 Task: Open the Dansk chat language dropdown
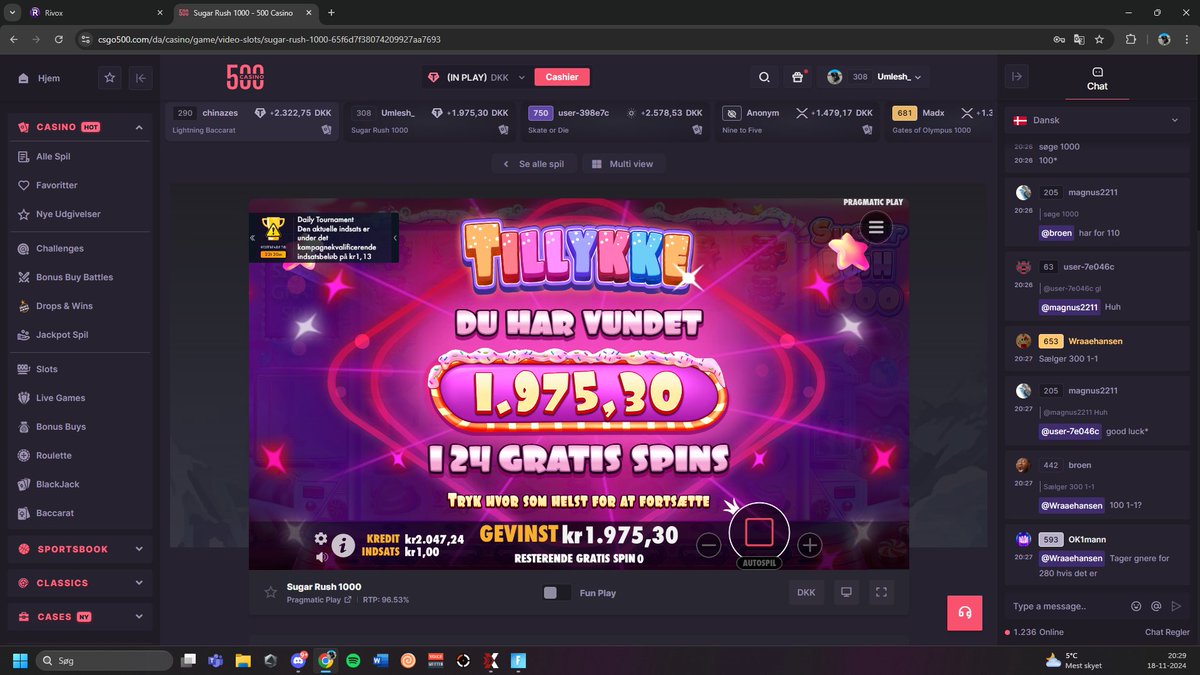(1097, 120)
